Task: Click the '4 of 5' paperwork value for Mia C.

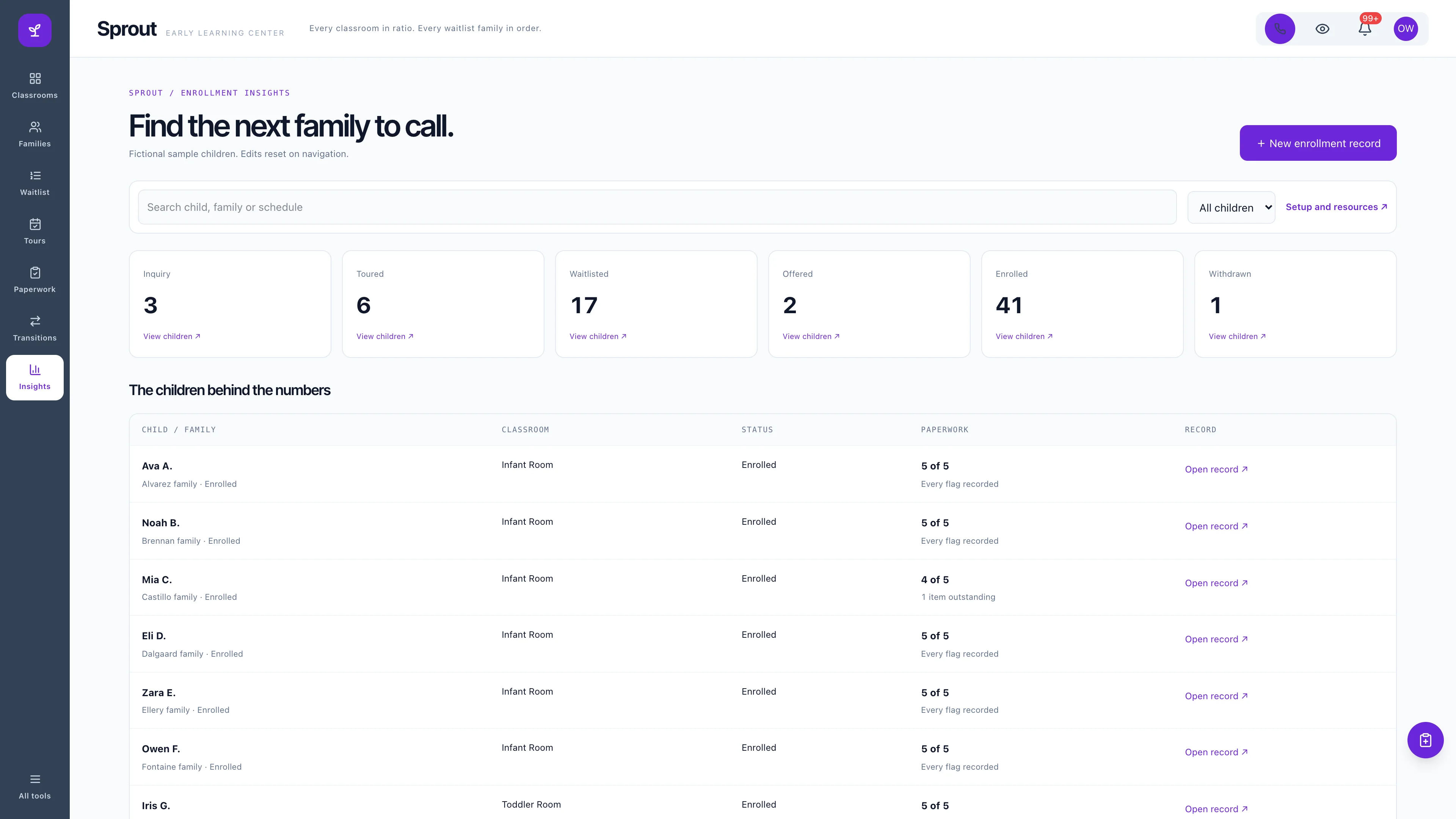Action: tap(935, 580)
